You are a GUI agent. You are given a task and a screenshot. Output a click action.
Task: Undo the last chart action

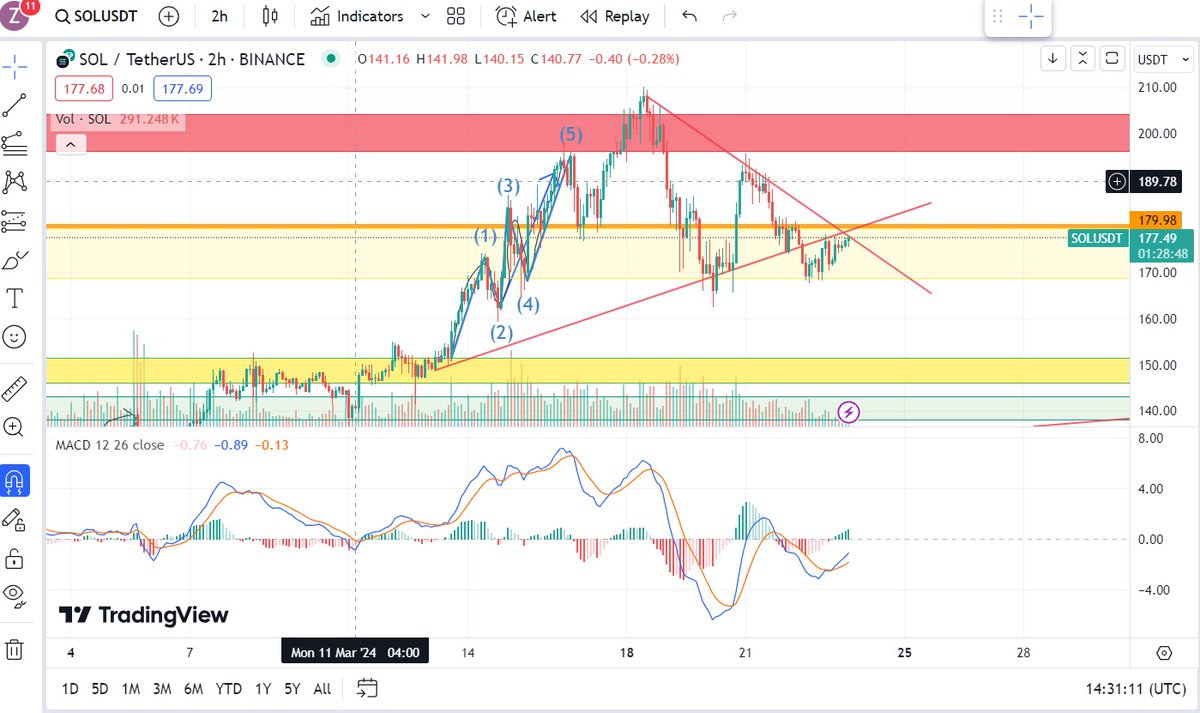pyautogui.click(x=689, y=16)
